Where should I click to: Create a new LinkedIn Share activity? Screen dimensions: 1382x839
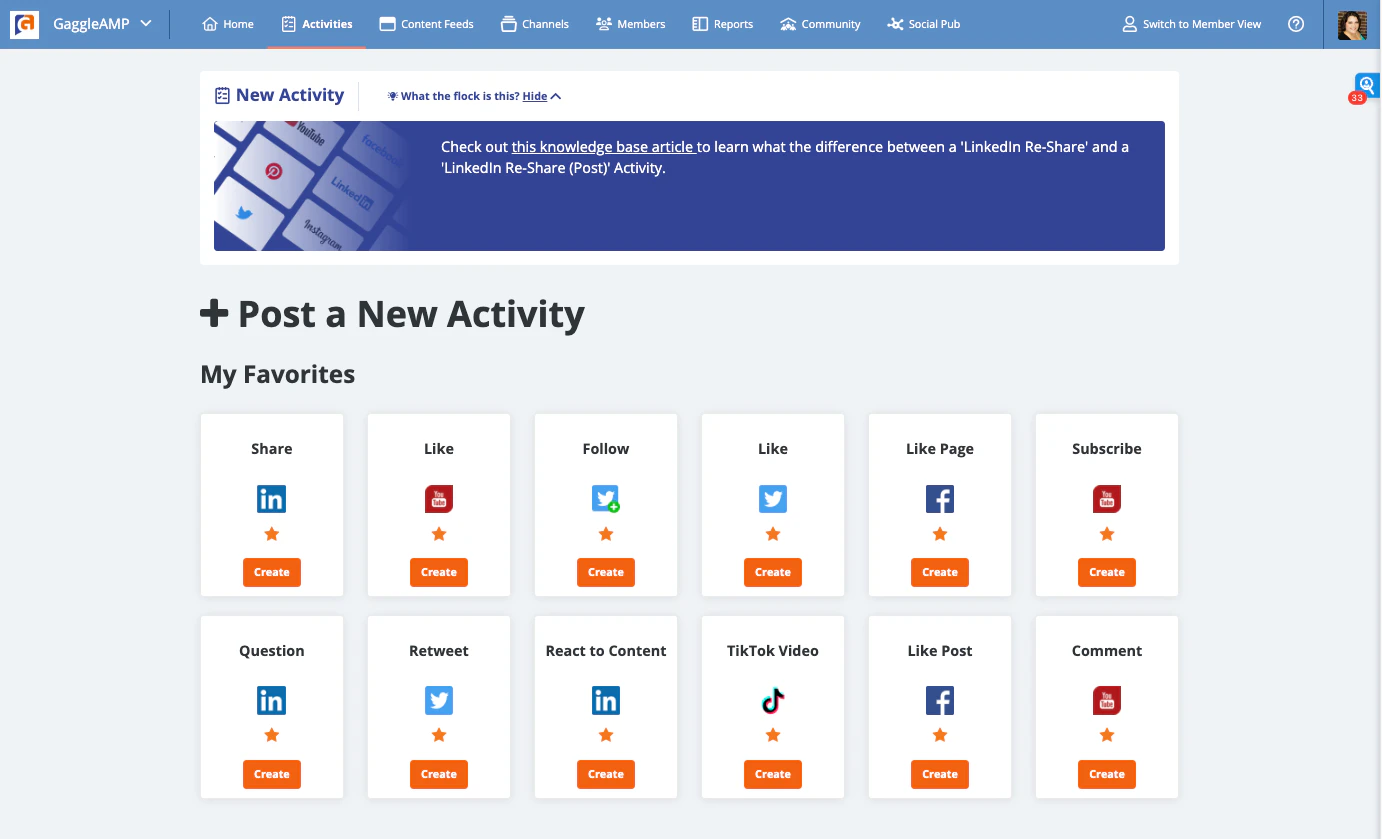(x=271, y=572)
